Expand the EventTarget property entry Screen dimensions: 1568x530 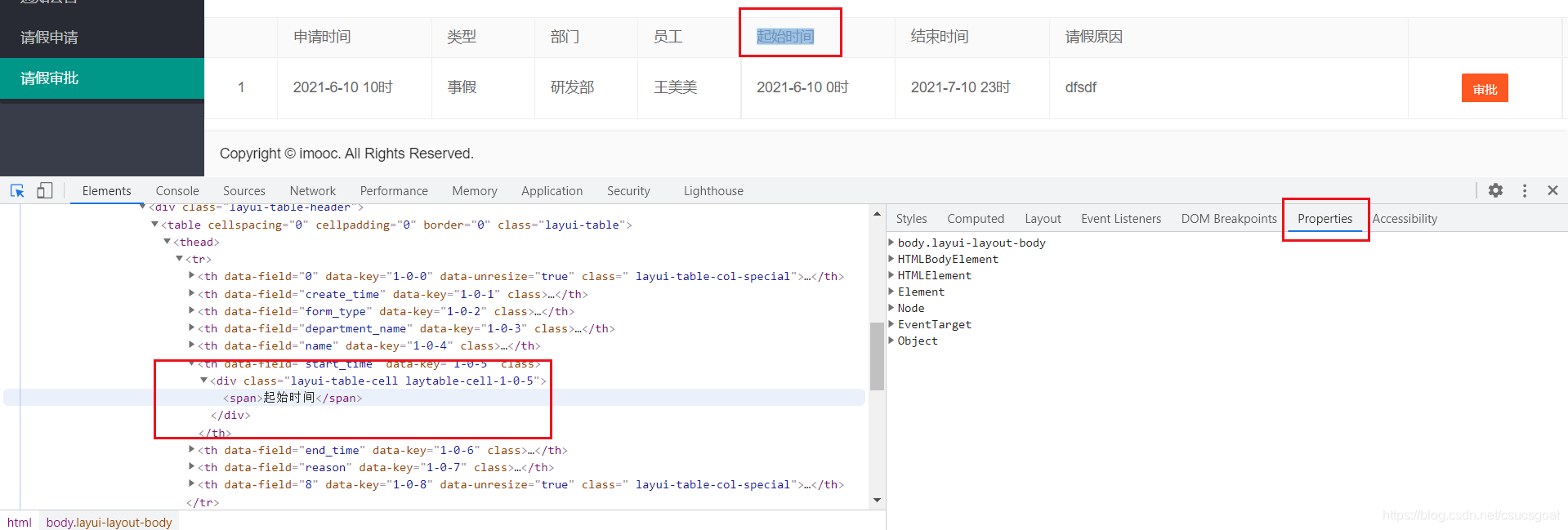[891, 324]
